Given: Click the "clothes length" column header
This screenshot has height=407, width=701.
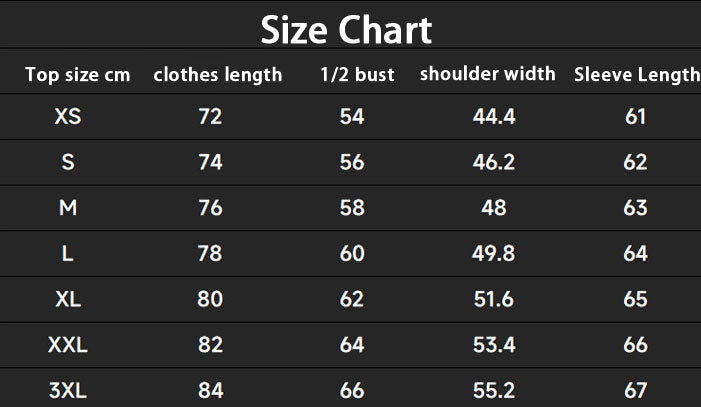Looking at the screenshot, I should pyautogui.click(x=218, y=75).
